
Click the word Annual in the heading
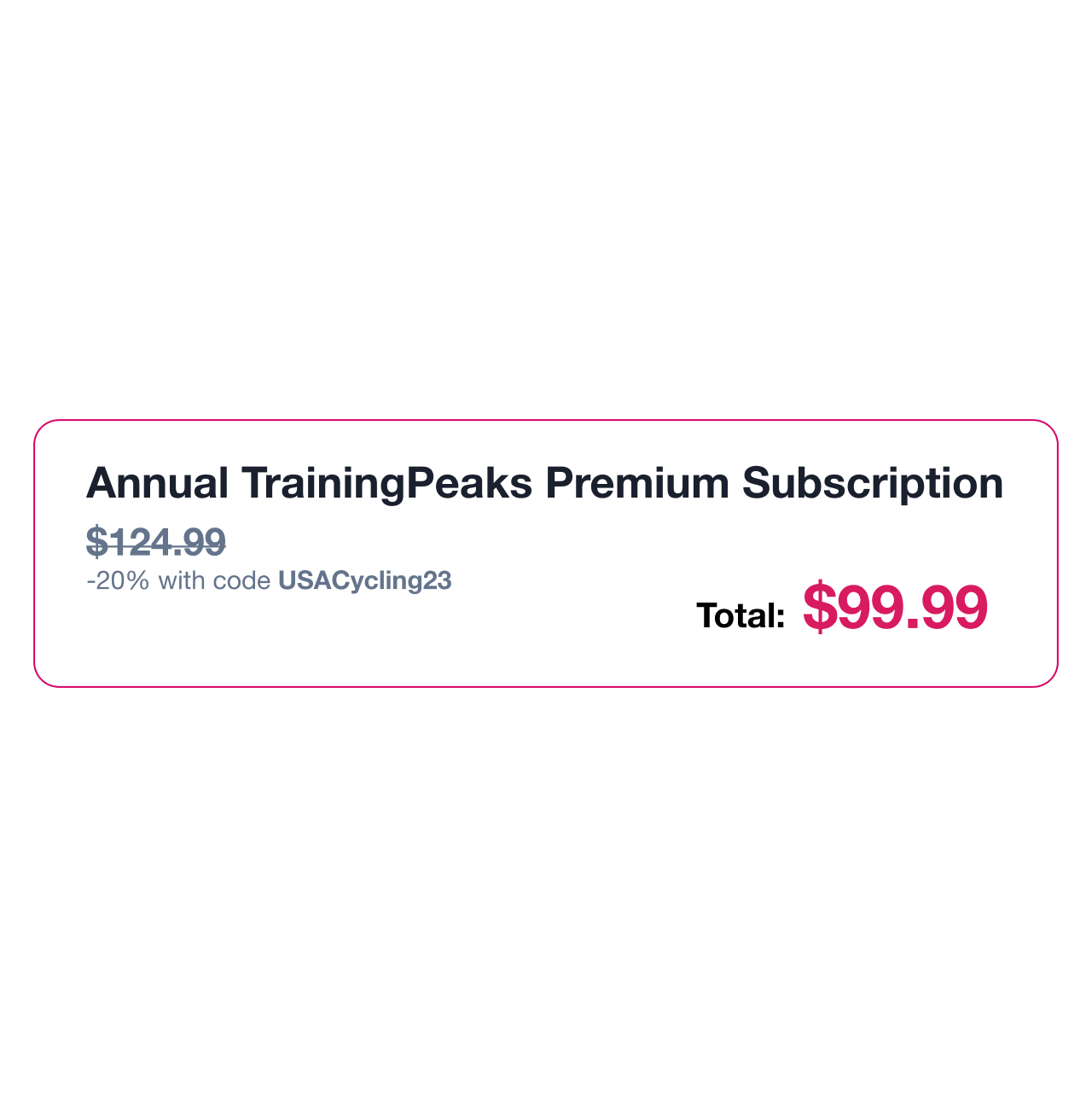[x=157, y=483]
